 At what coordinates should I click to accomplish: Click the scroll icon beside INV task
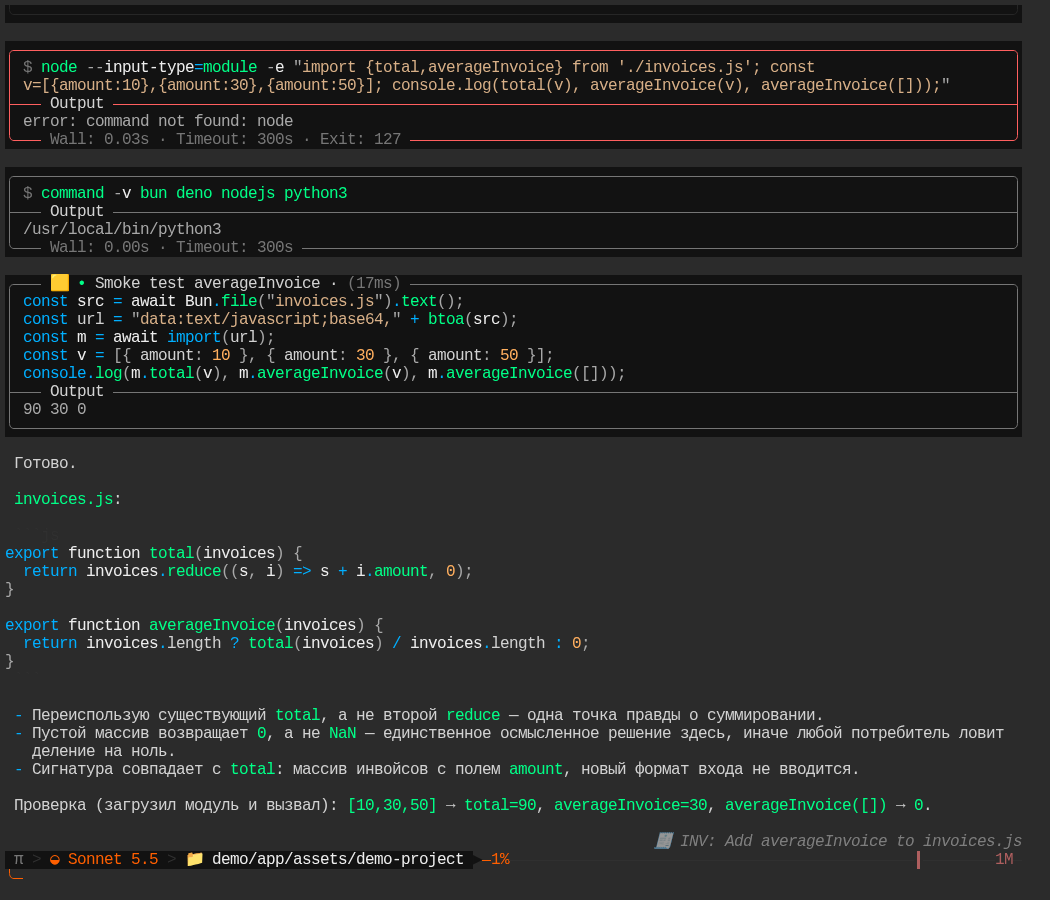point(664,840)
